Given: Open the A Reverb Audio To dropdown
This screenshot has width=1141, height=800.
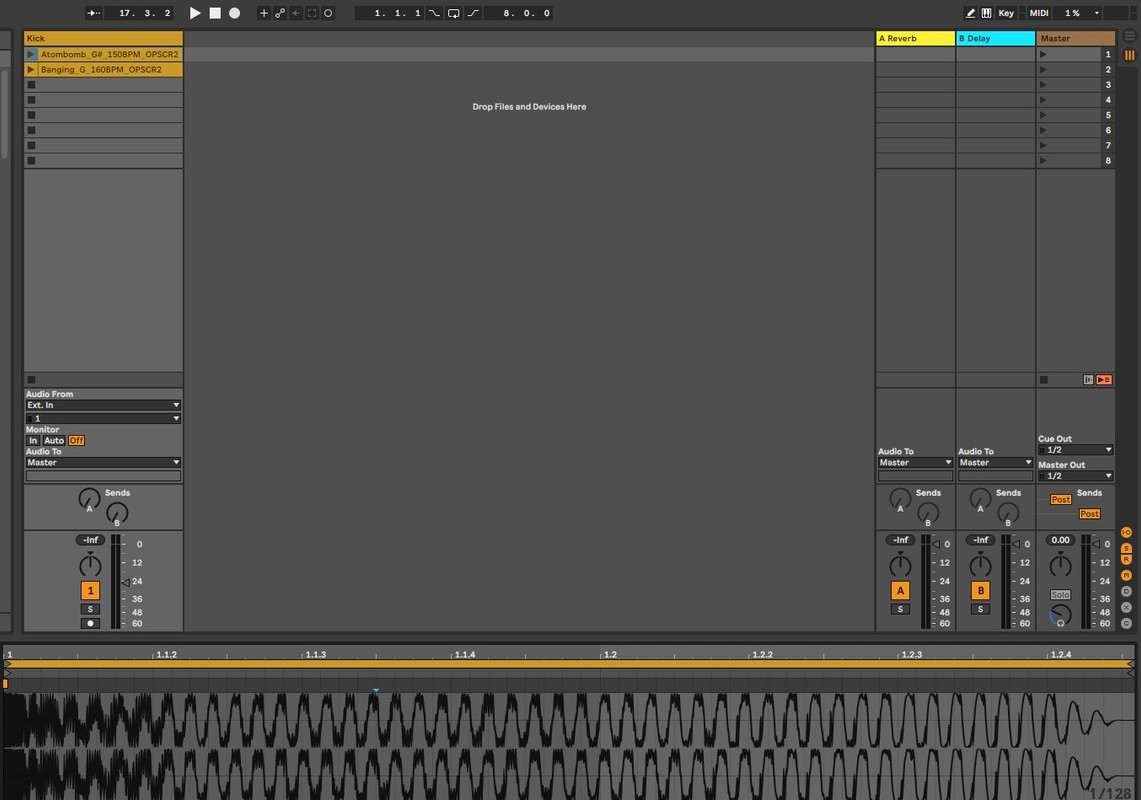Looking at the screenshot, I should (915, 463).
